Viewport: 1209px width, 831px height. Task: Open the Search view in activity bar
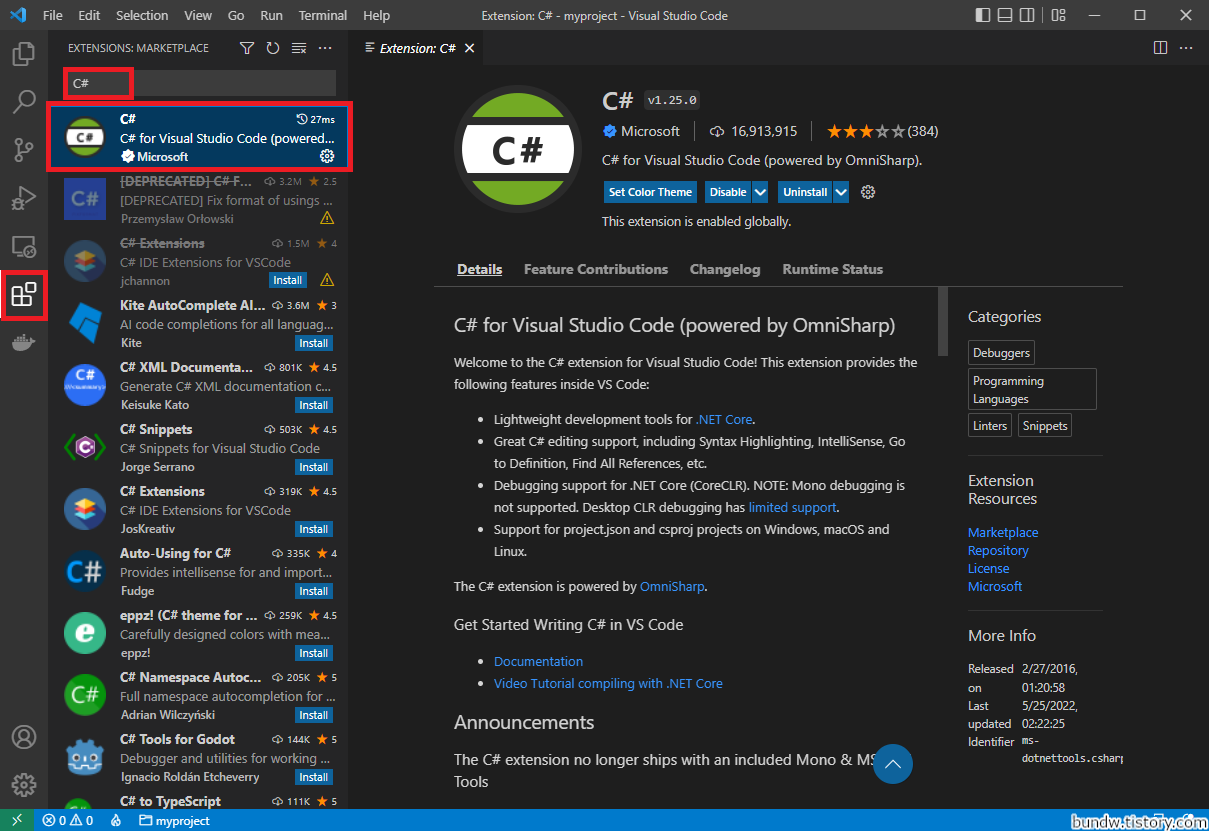pyautogui.click(x=24, y=103)
